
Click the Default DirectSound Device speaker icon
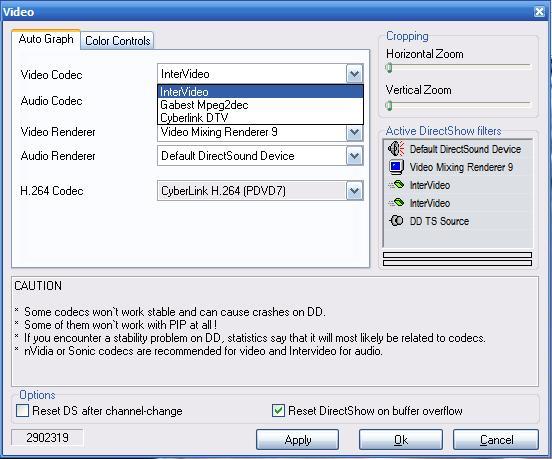click(x=396, y=149)
